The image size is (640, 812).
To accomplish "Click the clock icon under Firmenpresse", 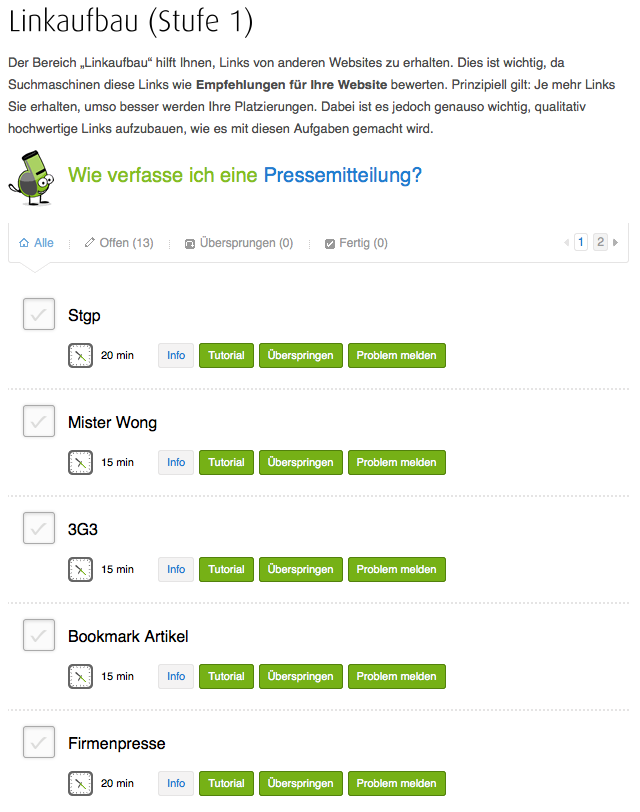I will pos(80,783).
